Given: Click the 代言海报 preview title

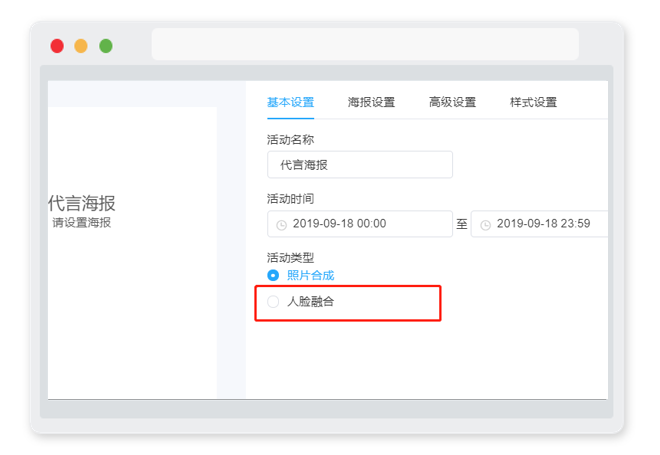Looking at the screenshot, I should [x=82, y=203].
